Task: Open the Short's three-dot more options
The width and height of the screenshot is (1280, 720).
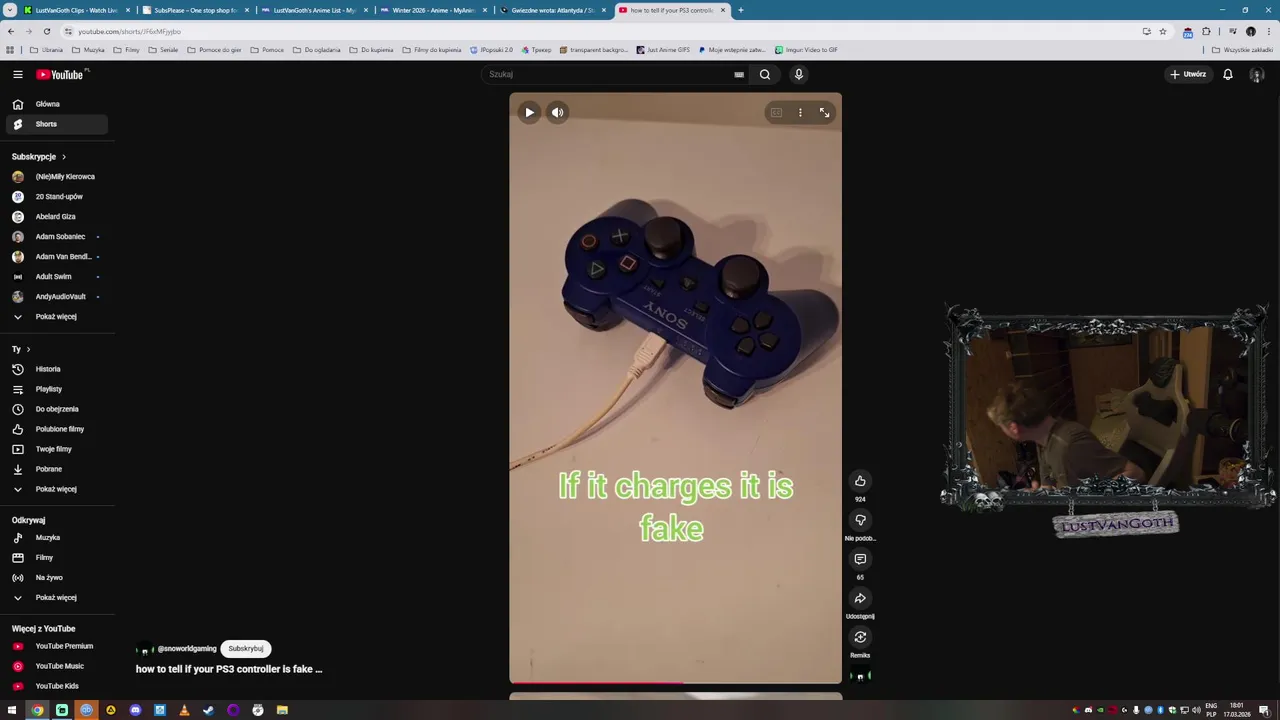Action: (800, 113)
